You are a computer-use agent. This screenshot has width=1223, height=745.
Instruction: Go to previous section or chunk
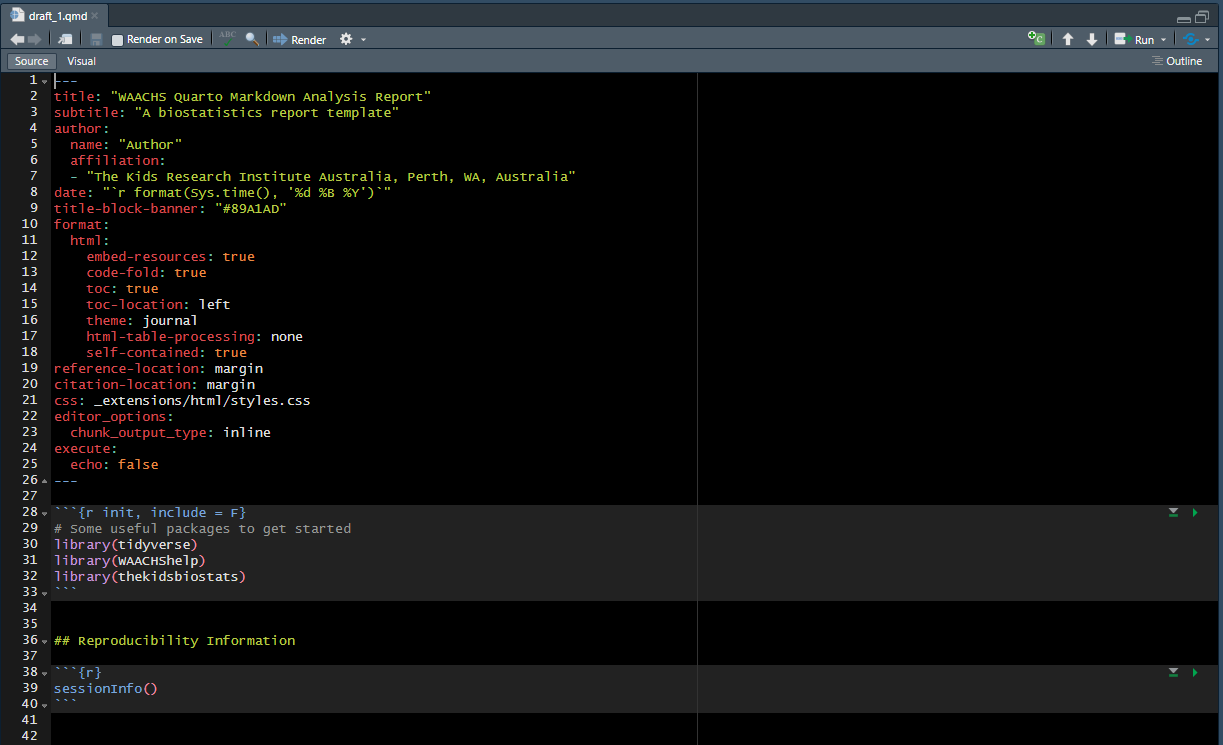point(1068,39)
